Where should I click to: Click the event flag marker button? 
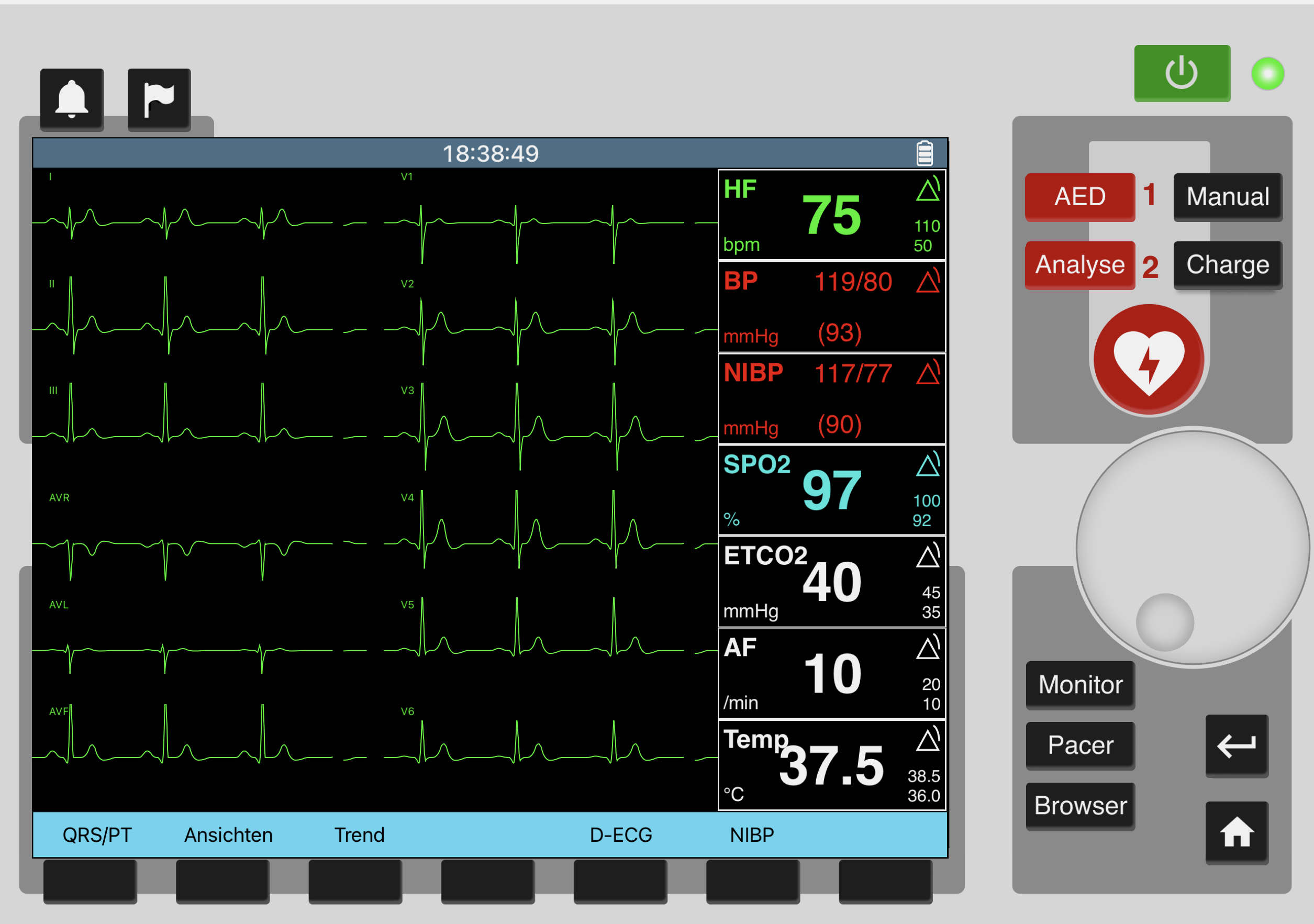[x=159, y=99]
